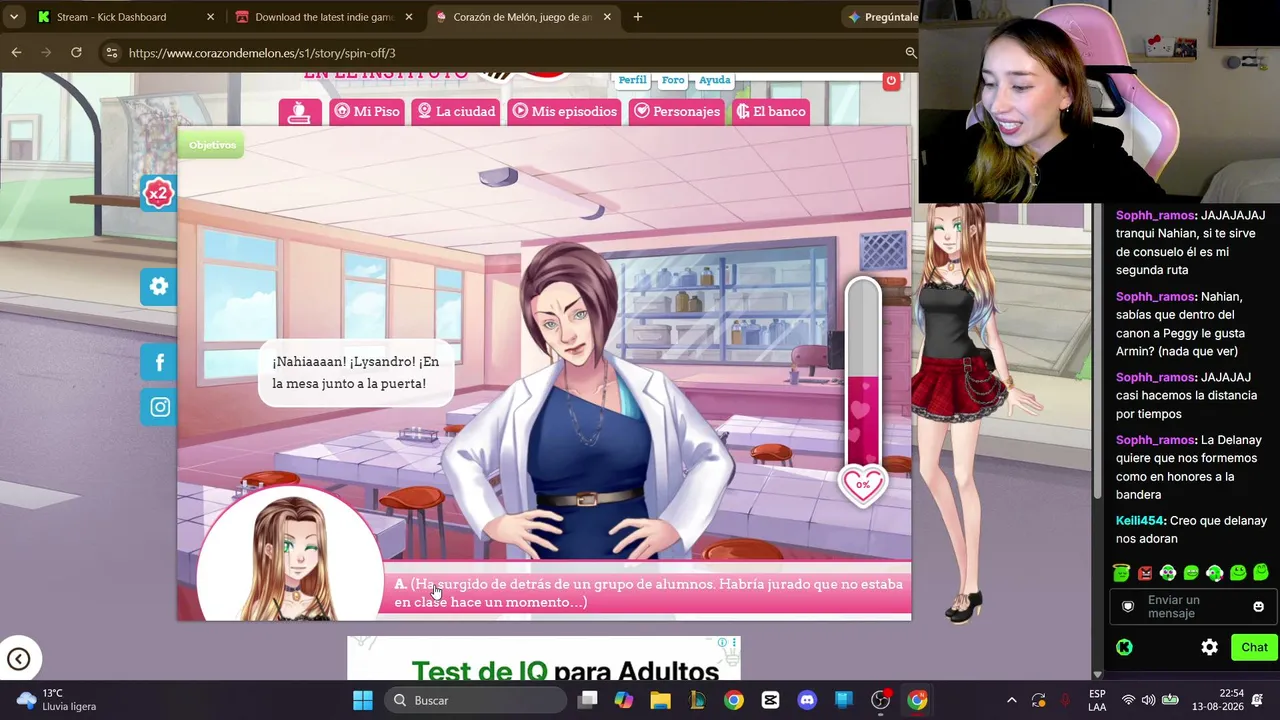1280x720 pixels.
Task: Open chat settings gear icon
Action: (x=1209, y=648)
